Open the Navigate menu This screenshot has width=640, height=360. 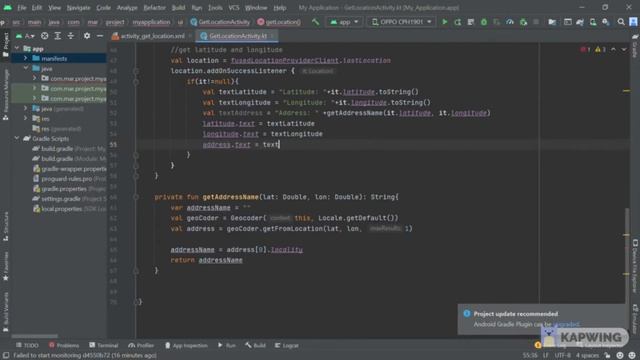click(x=78, y=8)
